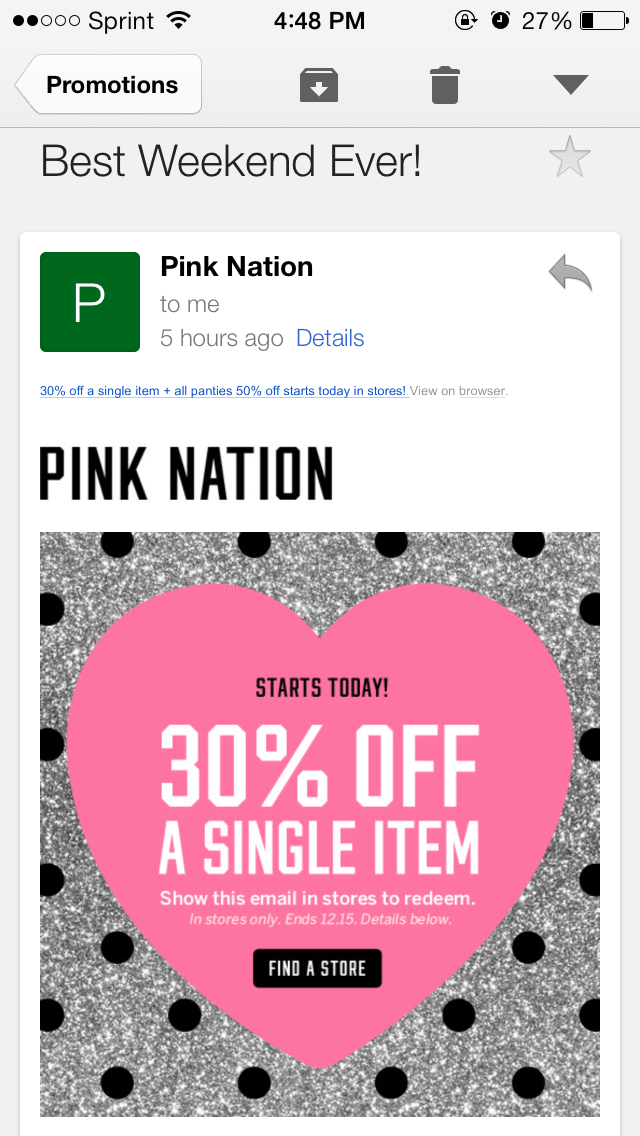Go back to Promotions
Image resolution: width=640 pixels, height=1136 pixels.
pyautogui.click(x=109, y=85)
